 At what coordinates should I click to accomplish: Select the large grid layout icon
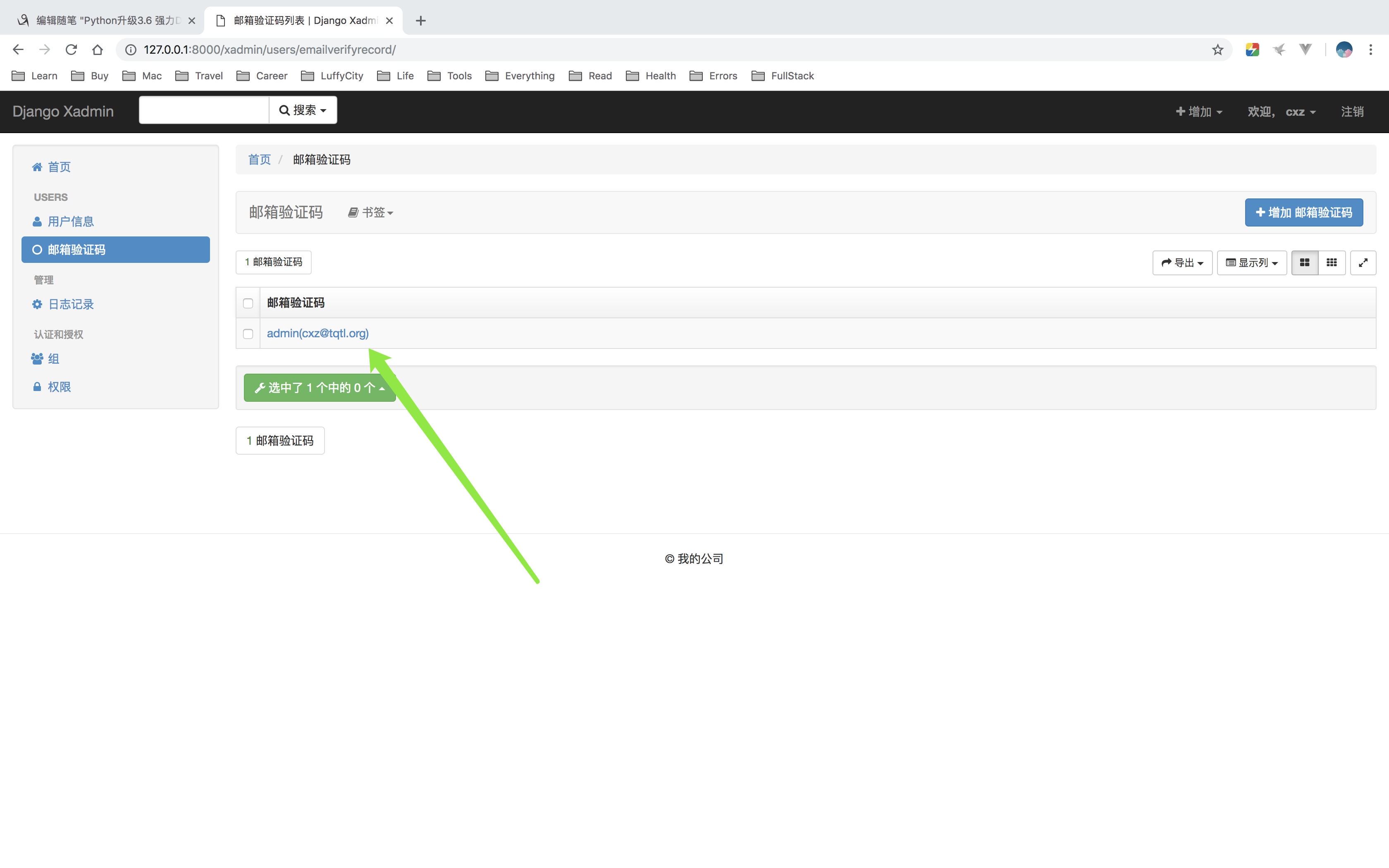coord(1304,262)
